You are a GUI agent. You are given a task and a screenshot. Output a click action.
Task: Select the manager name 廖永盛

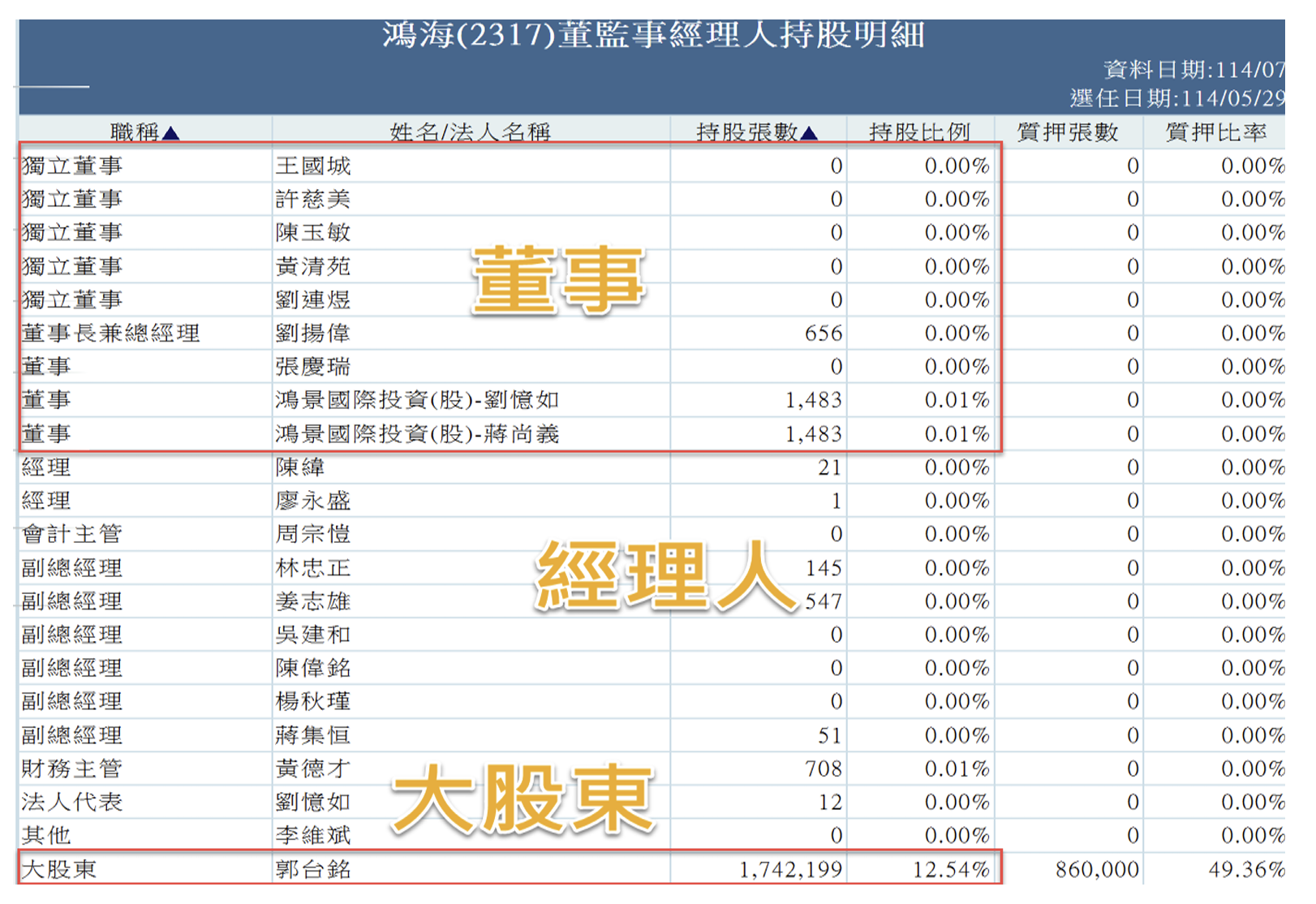(x=312, y=501)
